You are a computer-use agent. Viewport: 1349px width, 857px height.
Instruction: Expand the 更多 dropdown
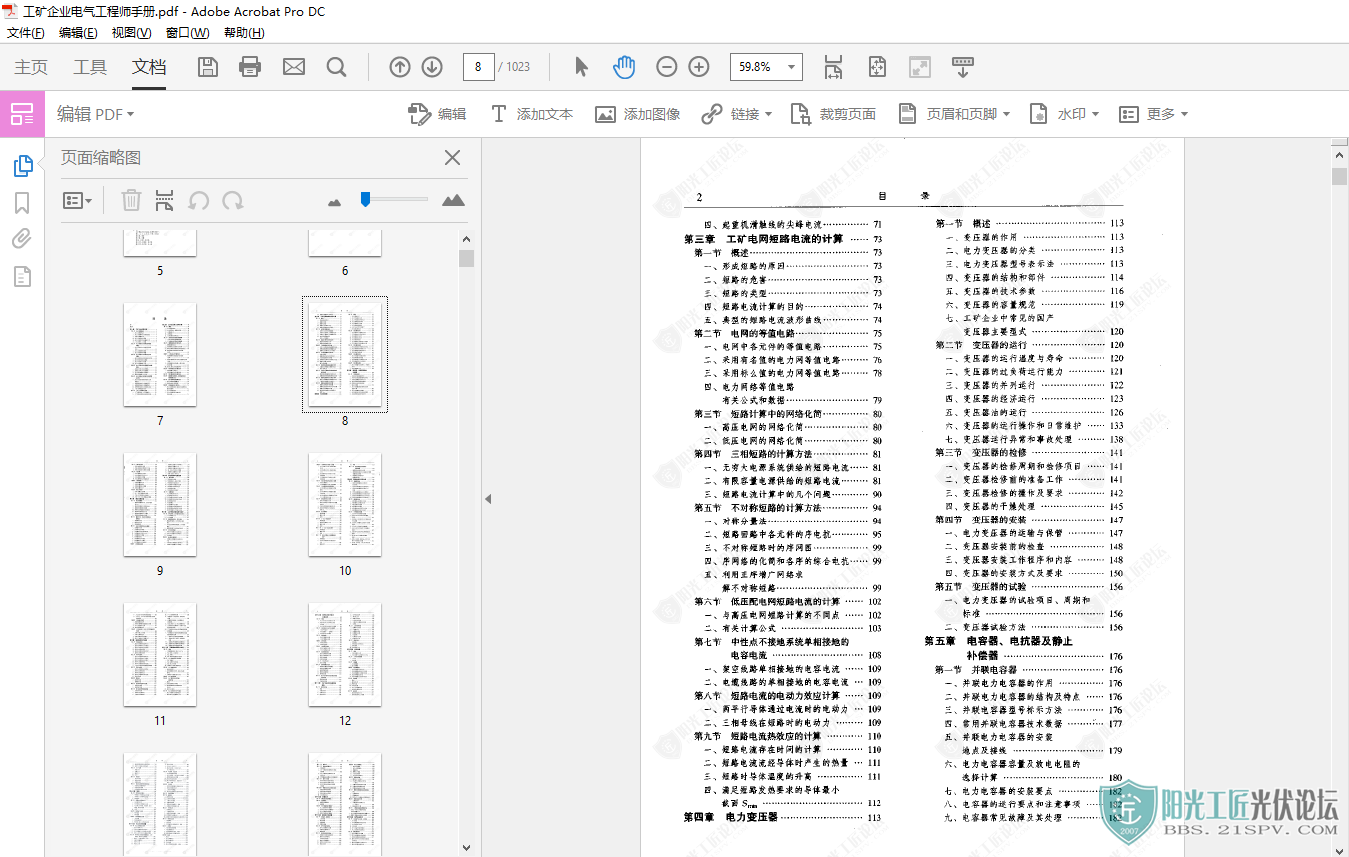click(1184, 114)
